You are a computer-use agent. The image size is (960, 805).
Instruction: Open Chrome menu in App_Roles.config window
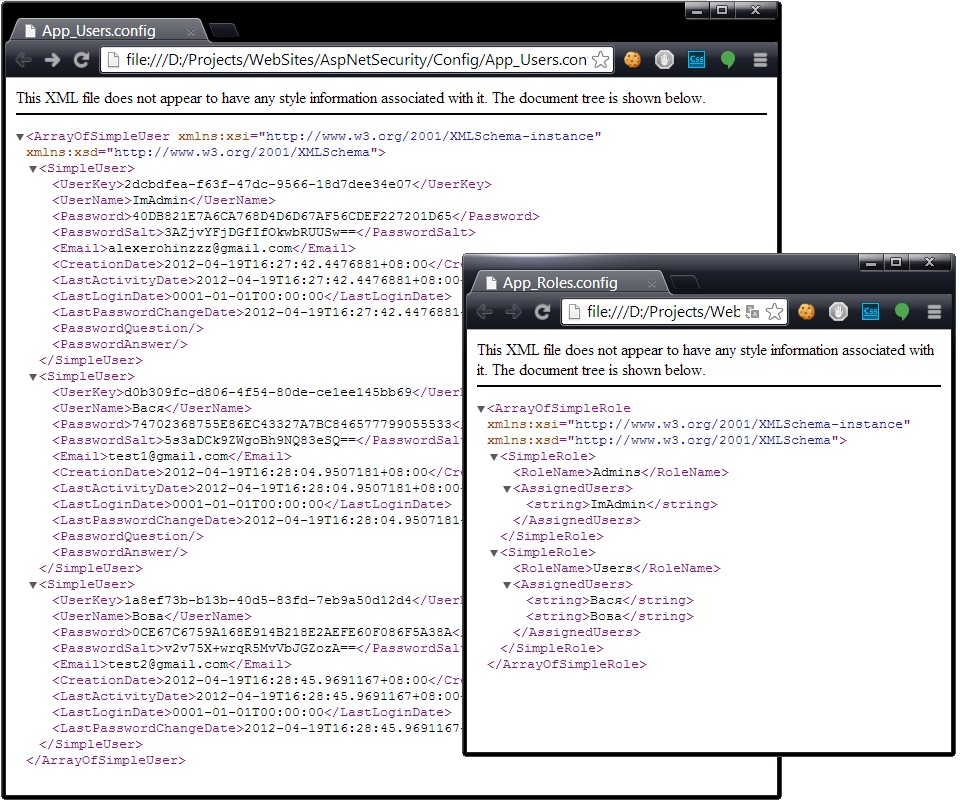click(x=934, y=312)
